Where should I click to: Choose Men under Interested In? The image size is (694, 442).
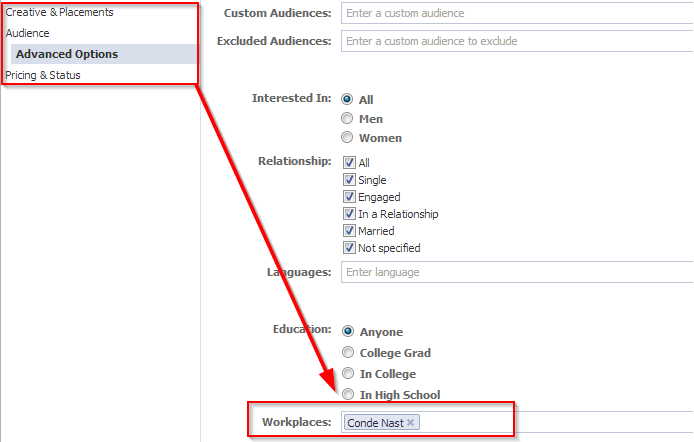pos(347,118)
